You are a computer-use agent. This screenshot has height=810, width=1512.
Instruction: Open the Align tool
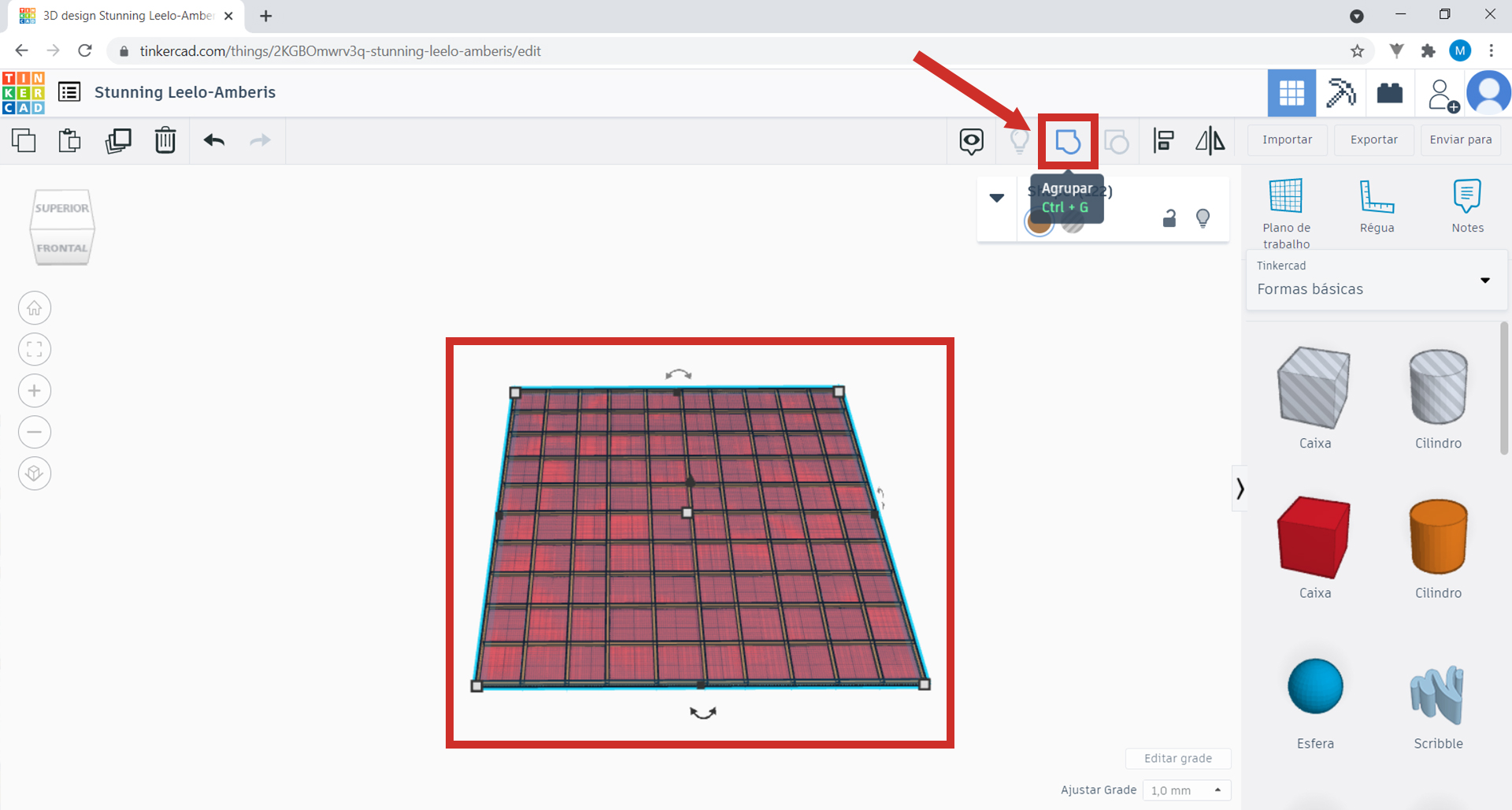1163,141
